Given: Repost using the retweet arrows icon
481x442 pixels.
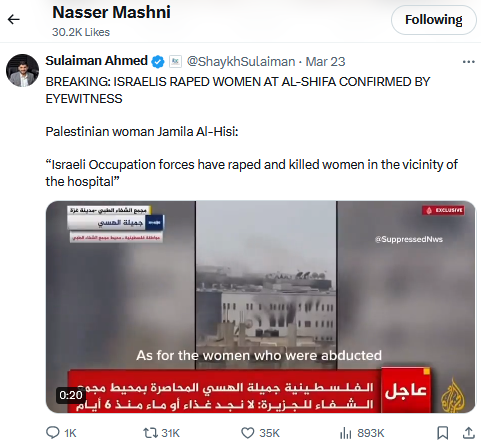Looking at the screenshot, I should click(x=150, y=433).
